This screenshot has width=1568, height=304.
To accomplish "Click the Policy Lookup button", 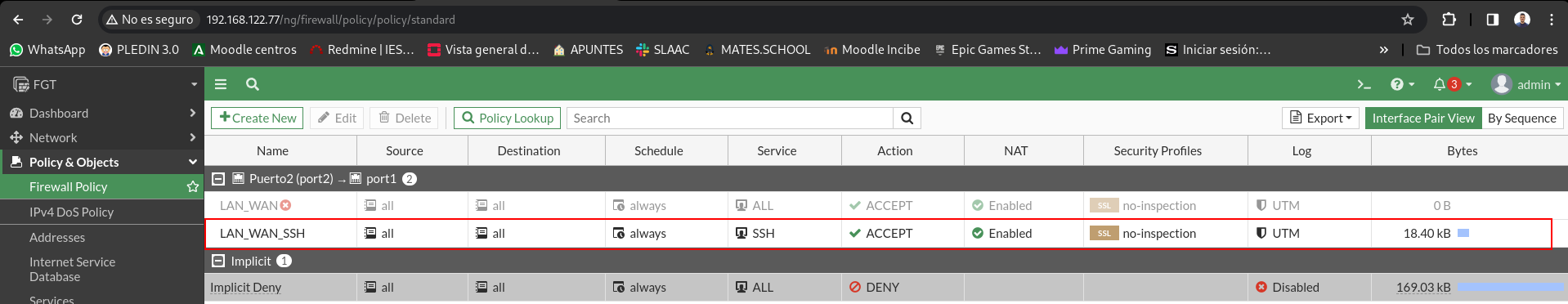I will [508, 118].
